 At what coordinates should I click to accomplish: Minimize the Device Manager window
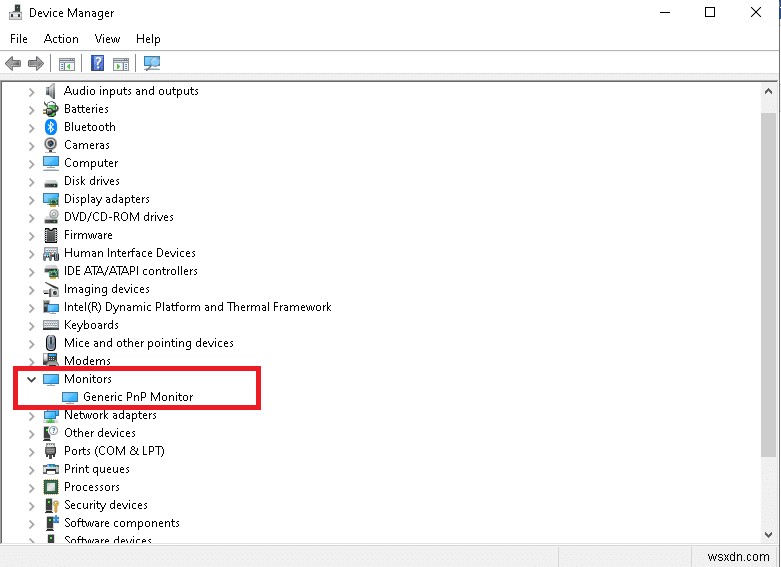(x=665, y=12)
